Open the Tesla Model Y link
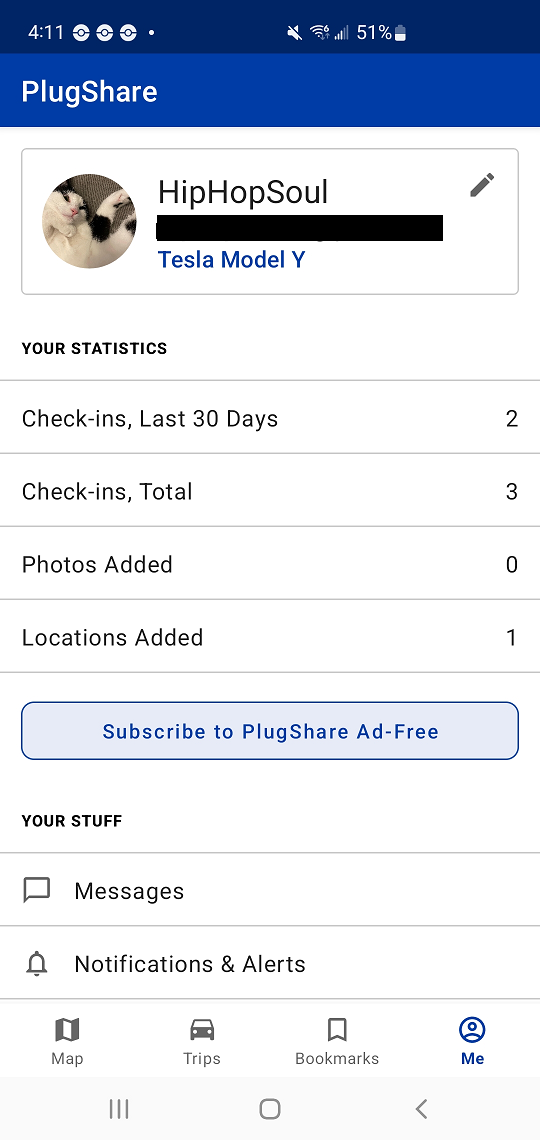The width and height of the screenshot is (540, 1140). tap(232, 260)
